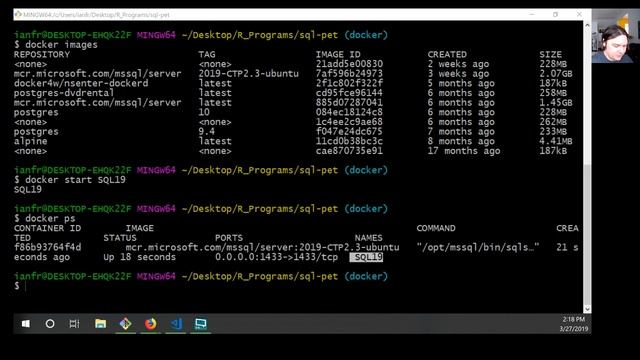Click the image ID cae870735e91

[x=349, y=151]
